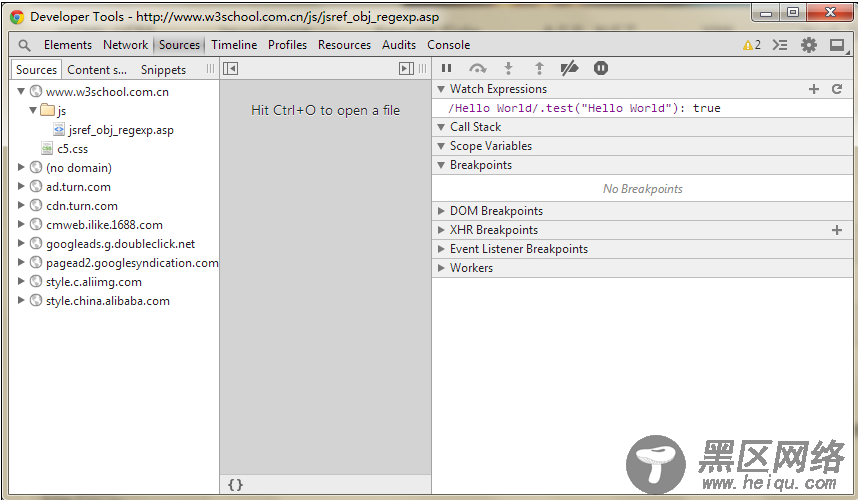858x500 pixels.
Task: Show the console drawer icon
Action: [x=780, y=45]
